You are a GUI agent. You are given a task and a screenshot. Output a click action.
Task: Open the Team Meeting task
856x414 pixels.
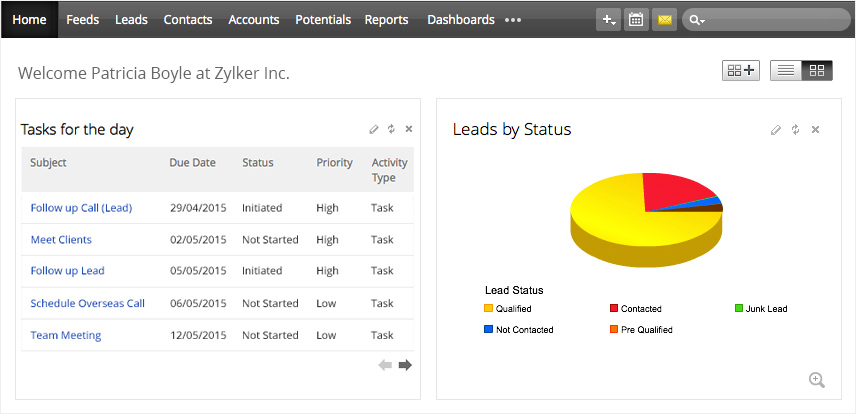pos(66,335)
